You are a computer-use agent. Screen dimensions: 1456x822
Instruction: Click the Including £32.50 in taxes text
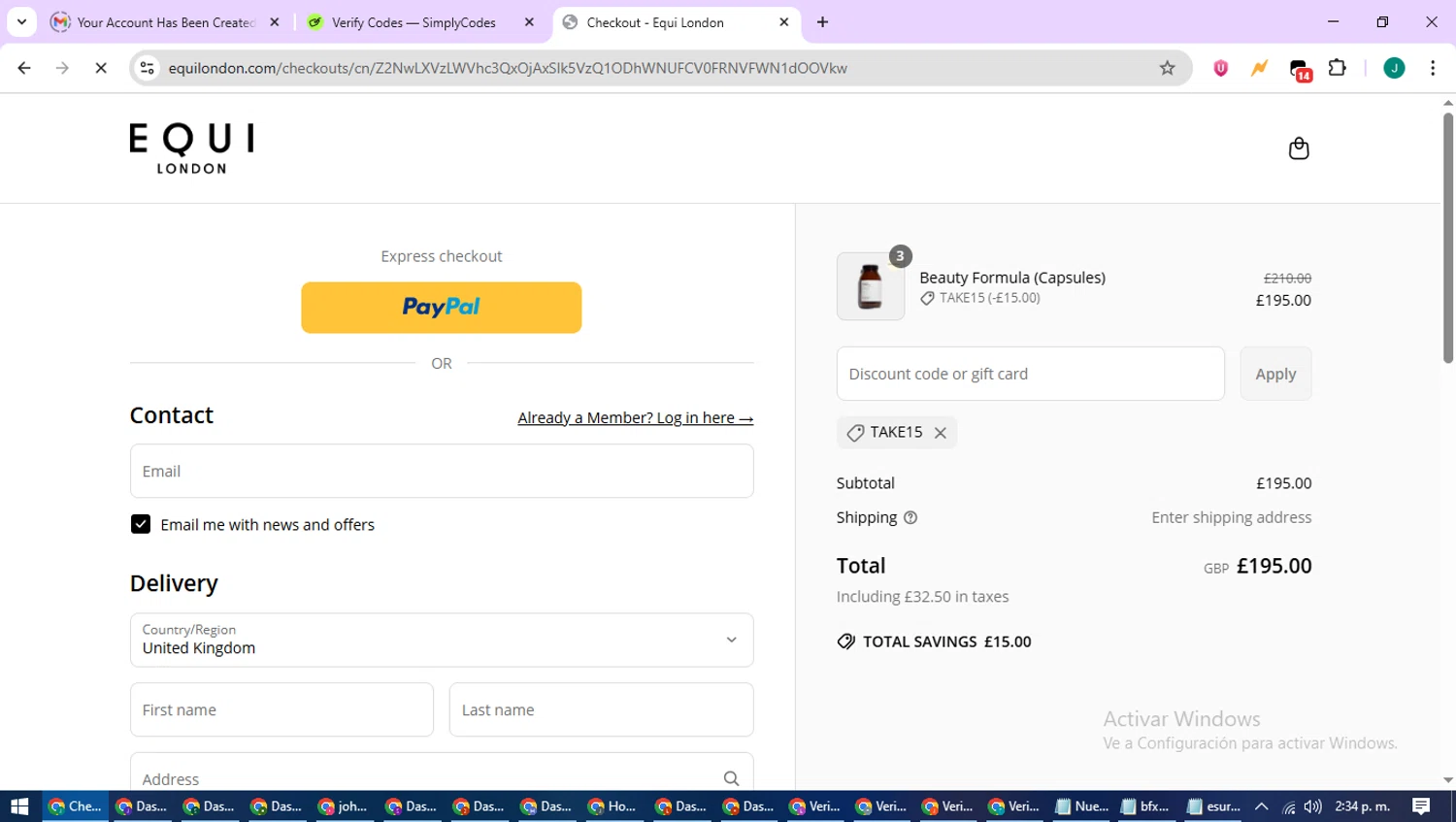click(922, 597)
